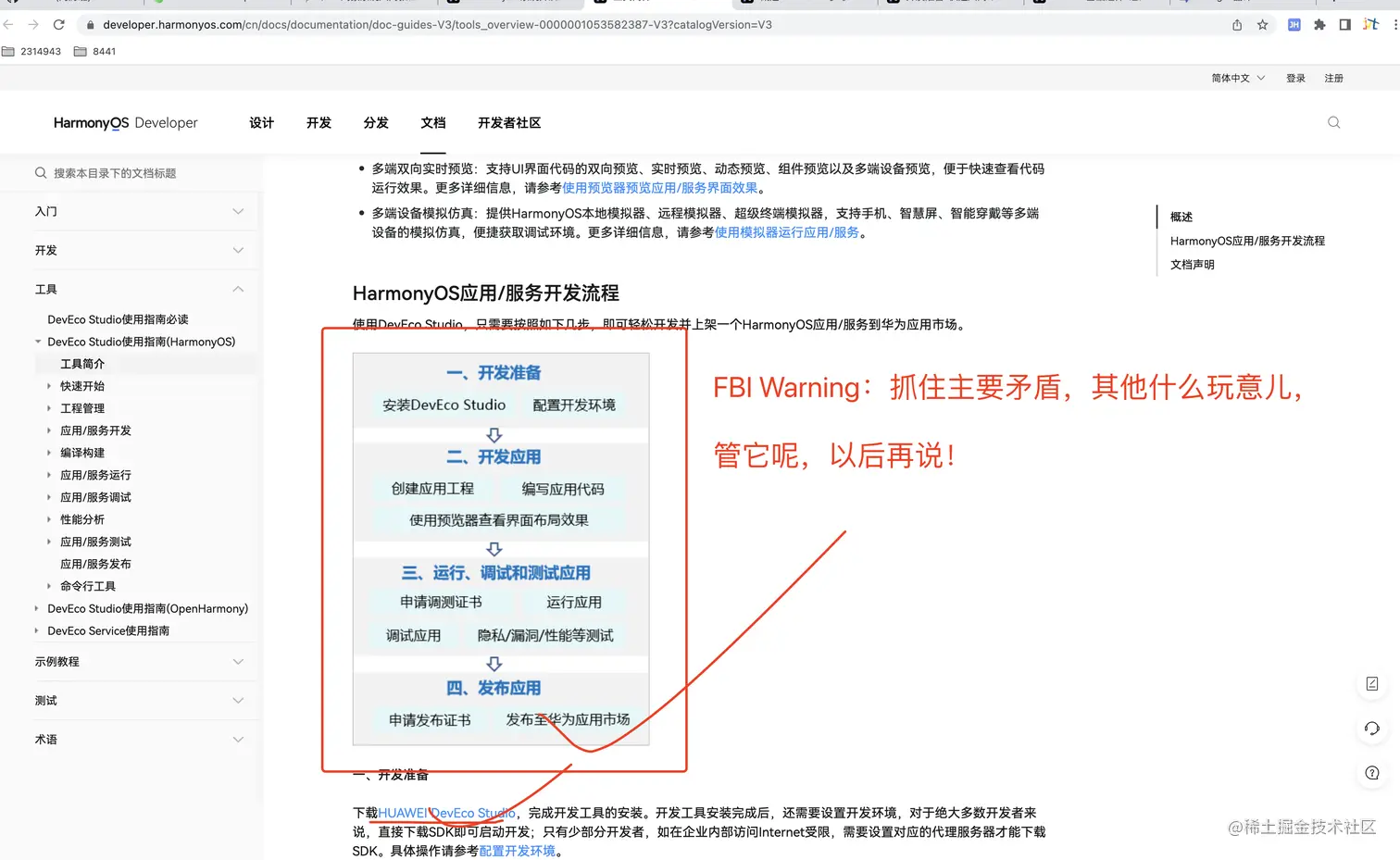Expand 应用/服务开发 tree item
The height and width of the screenshot is (860, 1400).
[x=50, y=430]
